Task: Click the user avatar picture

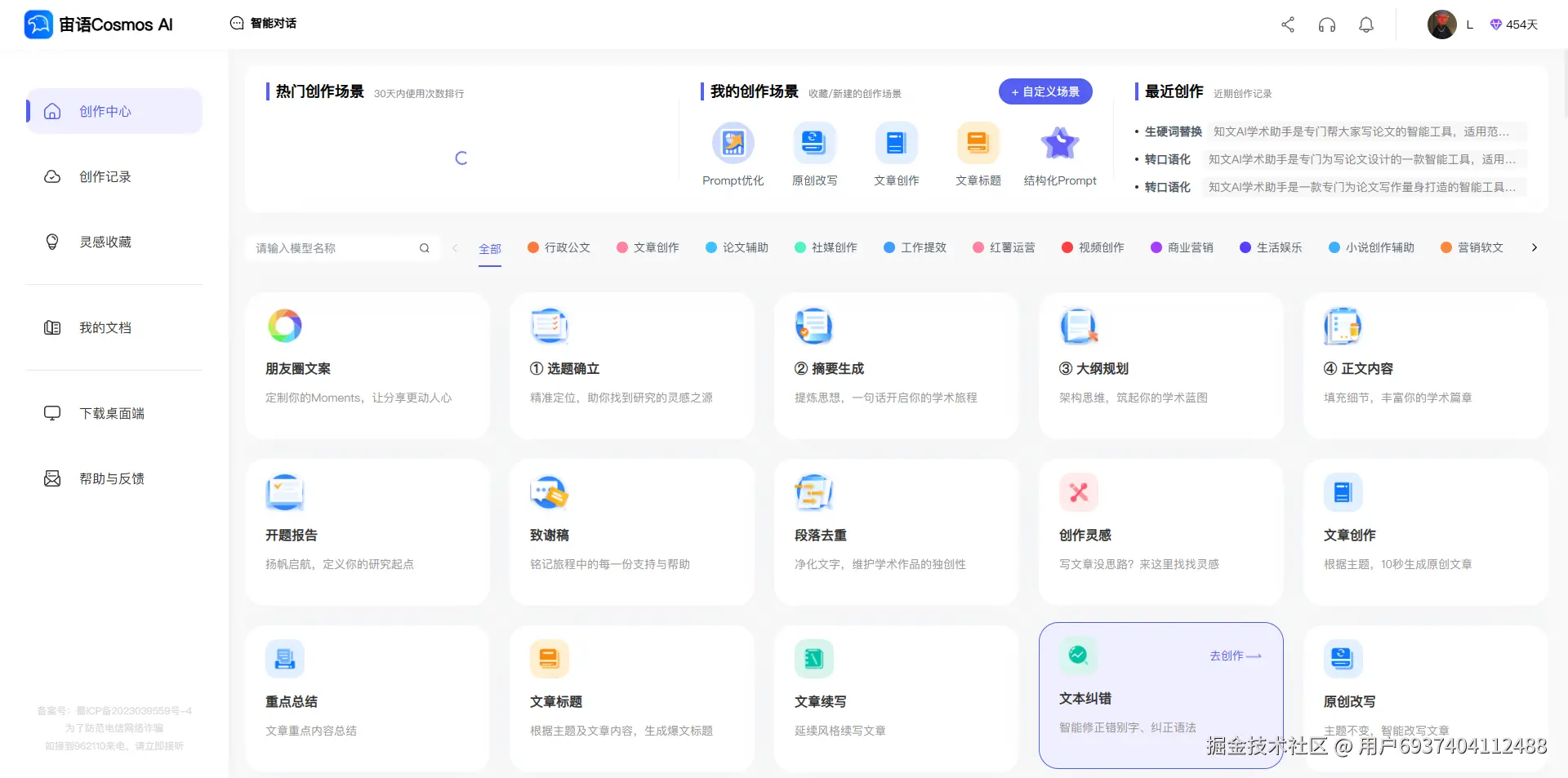Action: coord(1442,24)
